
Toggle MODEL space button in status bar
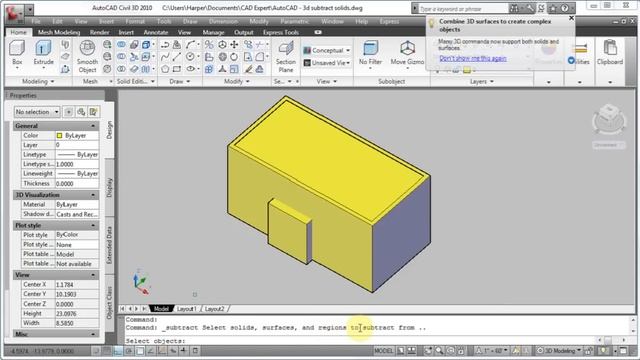click(x=383, y=351)
